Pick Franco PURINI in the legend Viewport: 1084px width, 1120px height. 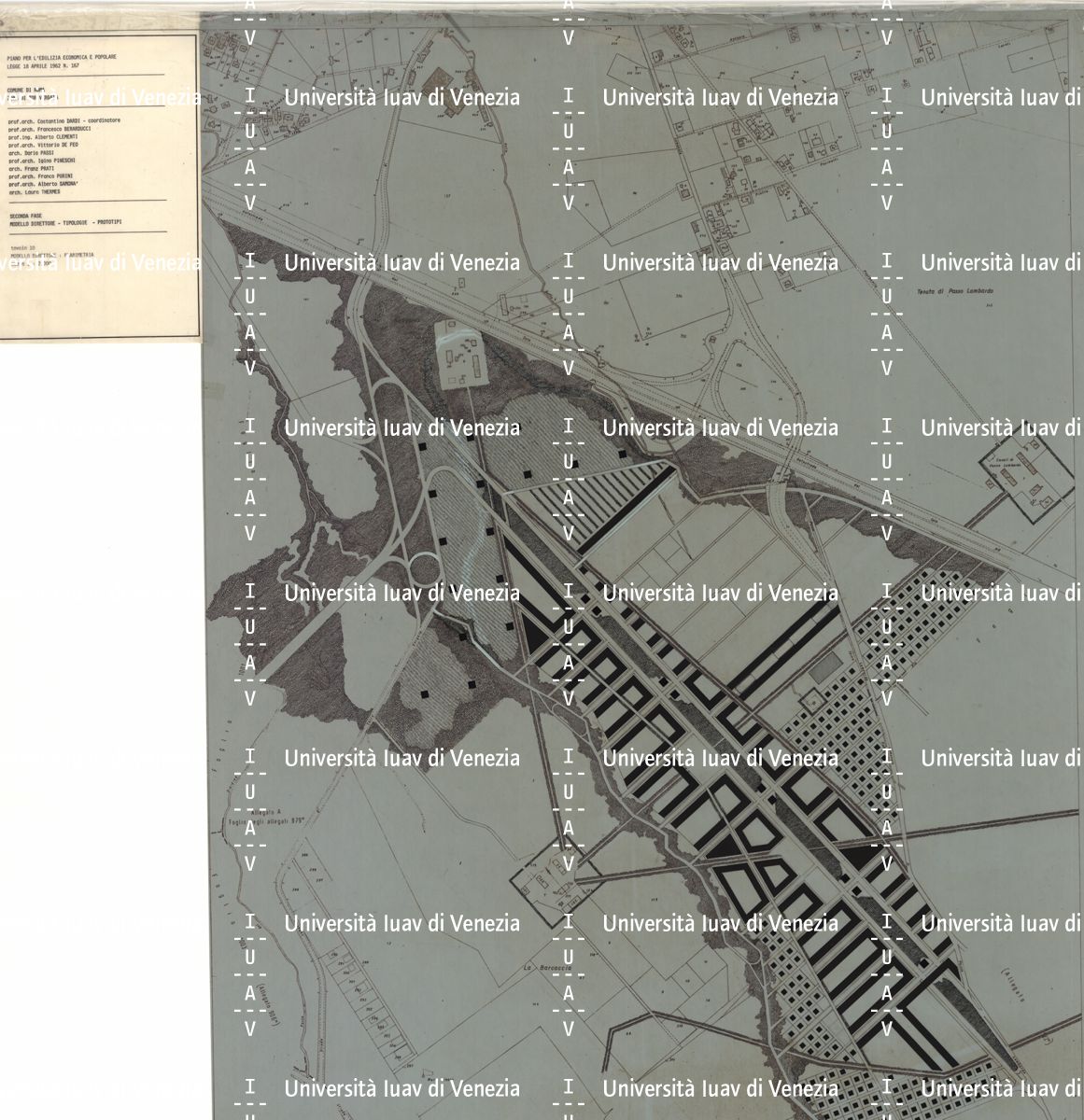coord(47,175)
